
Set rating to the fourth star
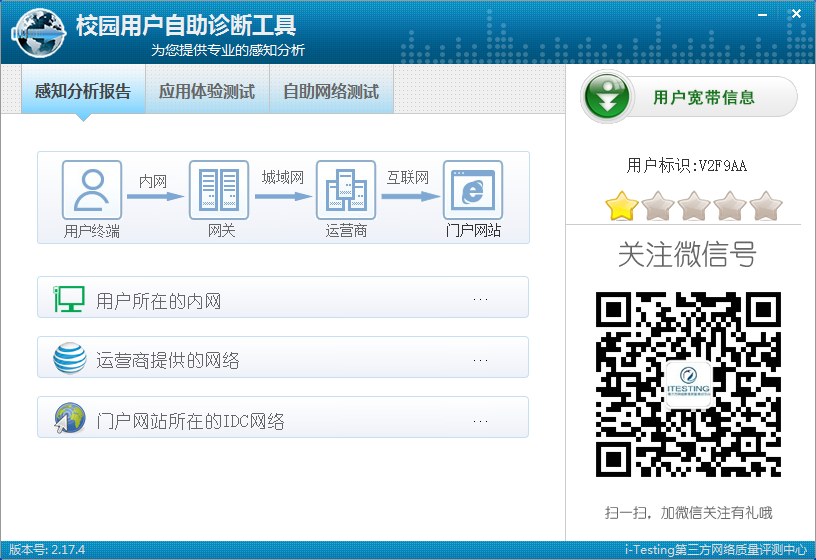click(730, 206)
